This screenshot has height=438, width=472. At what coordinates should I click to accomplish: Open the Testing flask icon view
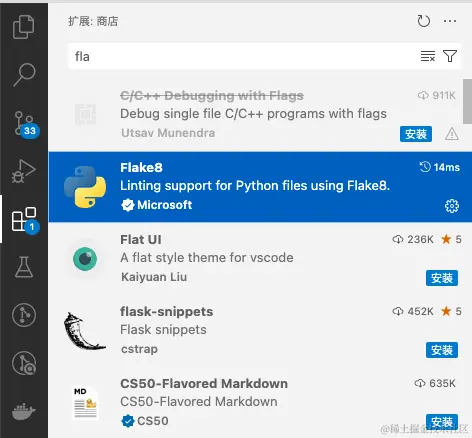click(x=24, y=267)
